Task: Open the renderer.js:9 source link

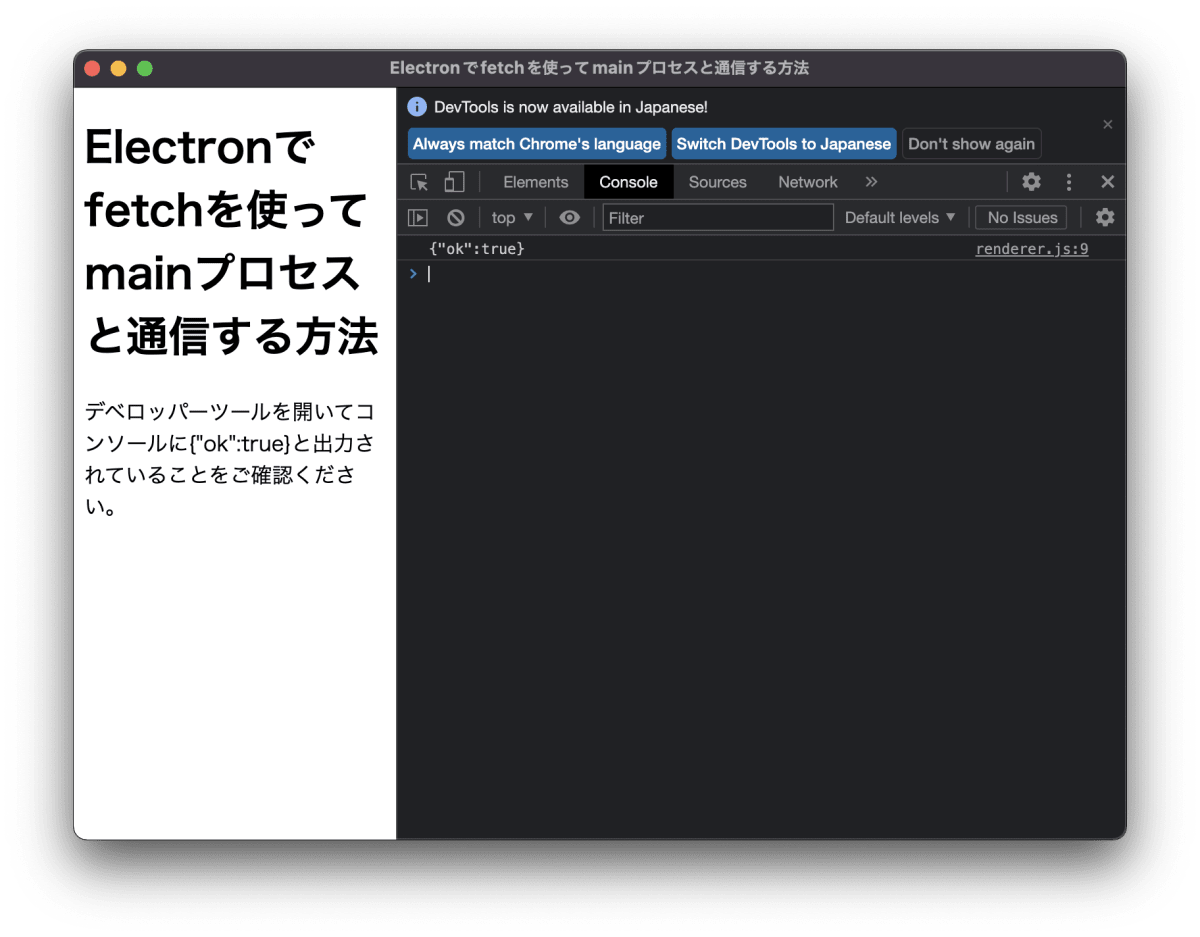Action: click(1032, 249)
